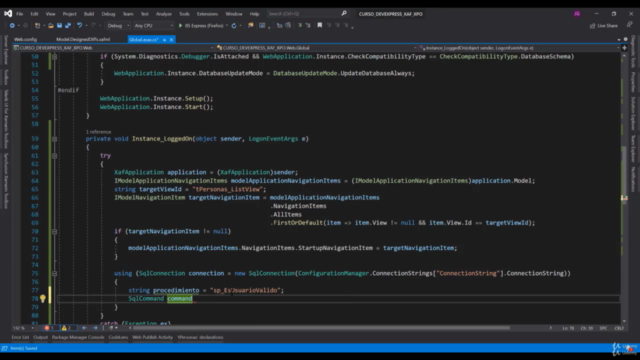Open the Instance_LoggedOn member dropdown

tap(518, 48)
